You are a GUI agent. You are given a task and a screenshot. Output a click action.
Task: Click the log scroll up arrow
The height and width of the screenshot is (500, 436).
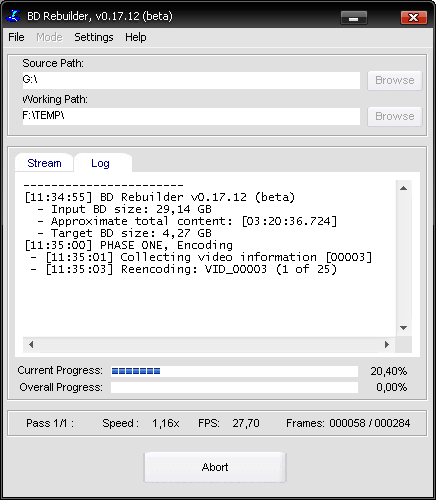pyautogui.click(x=404, y=188)
